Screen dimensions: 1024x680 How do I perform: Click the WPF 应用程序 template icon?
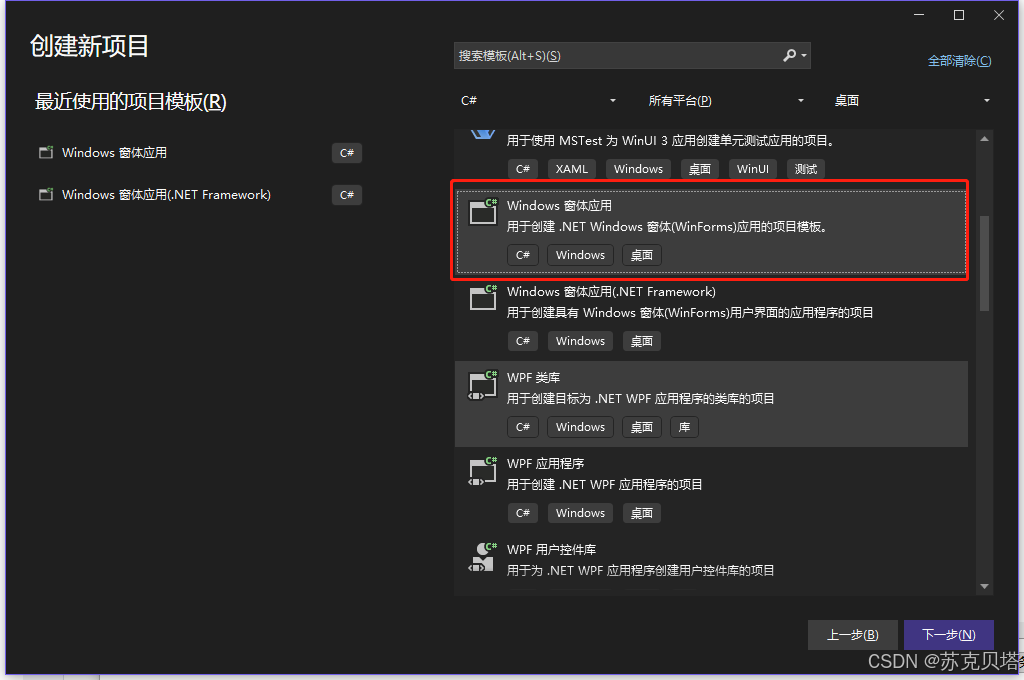click(483, 470)
